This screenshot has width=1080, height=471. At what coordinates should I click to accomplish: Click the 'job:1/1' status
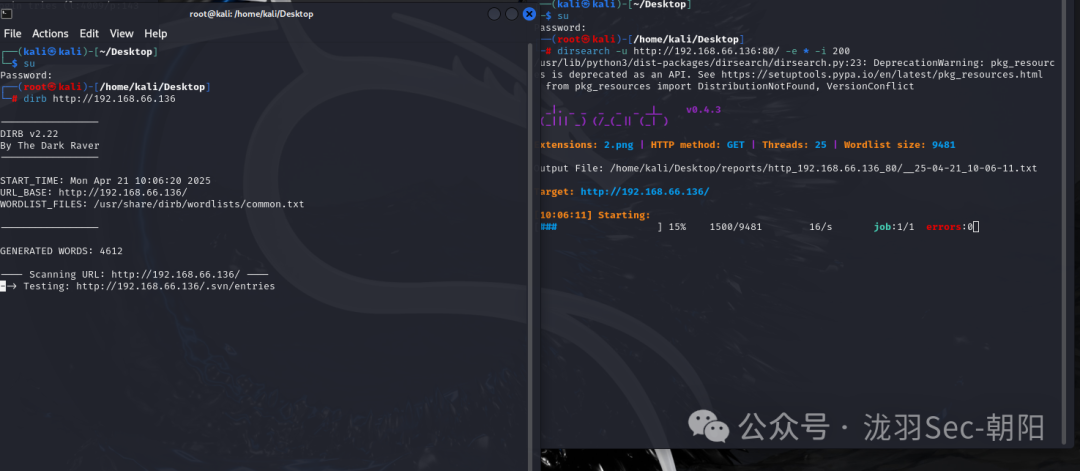894,227
